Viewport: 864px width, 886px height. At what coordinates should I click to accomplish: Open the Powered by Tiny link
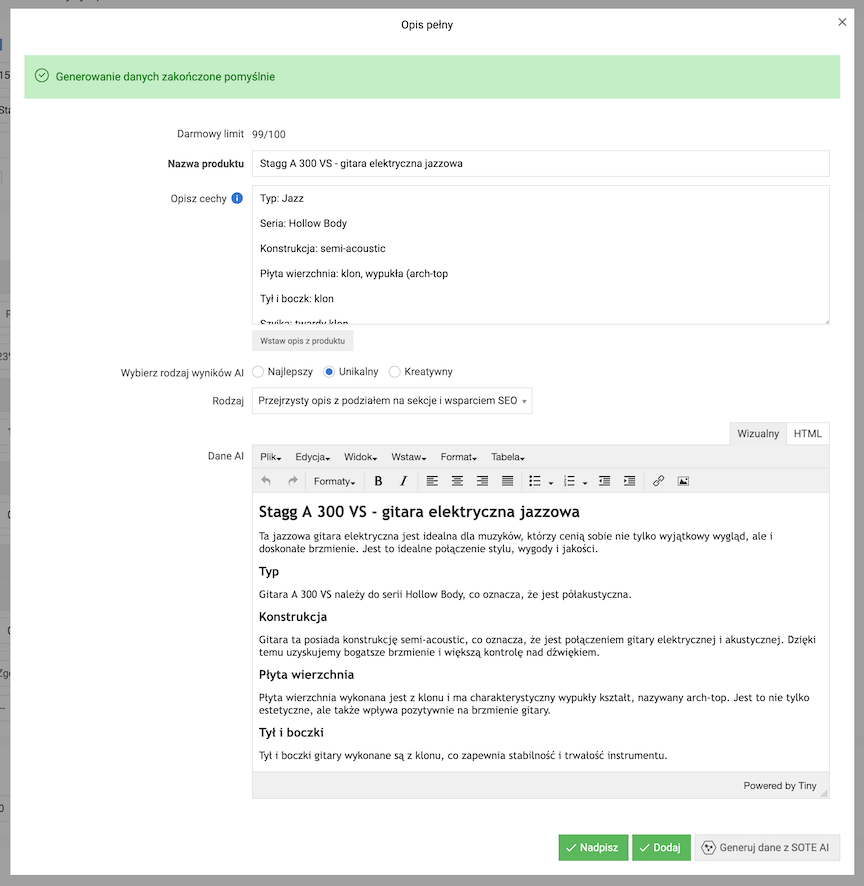[x=780, y=785]
